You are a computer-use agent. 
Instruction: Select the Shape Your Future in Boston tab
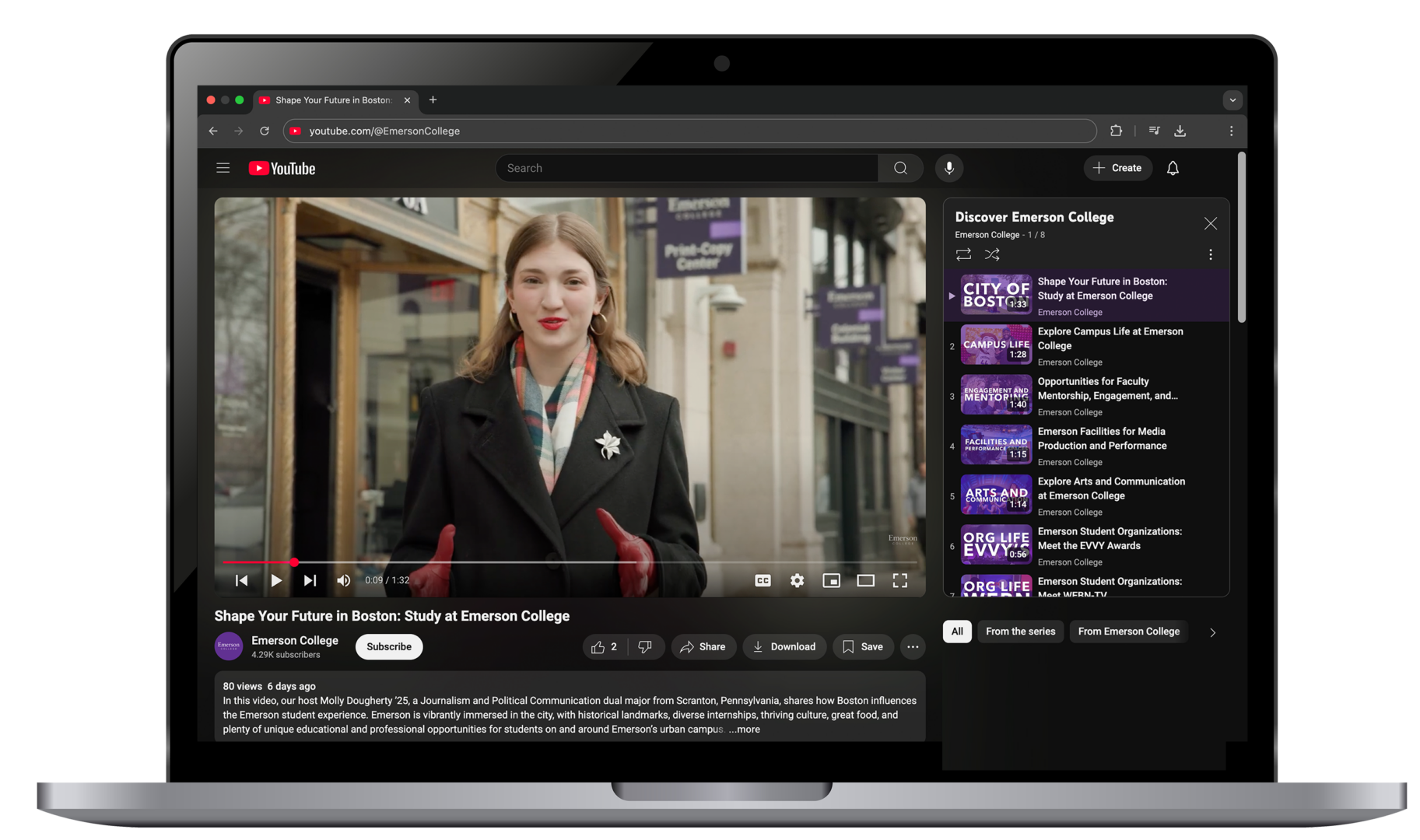coord(335,100)
